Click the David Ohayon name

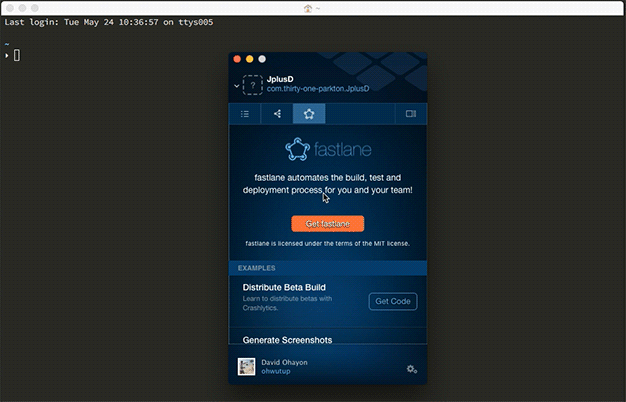tap(284, 362)
